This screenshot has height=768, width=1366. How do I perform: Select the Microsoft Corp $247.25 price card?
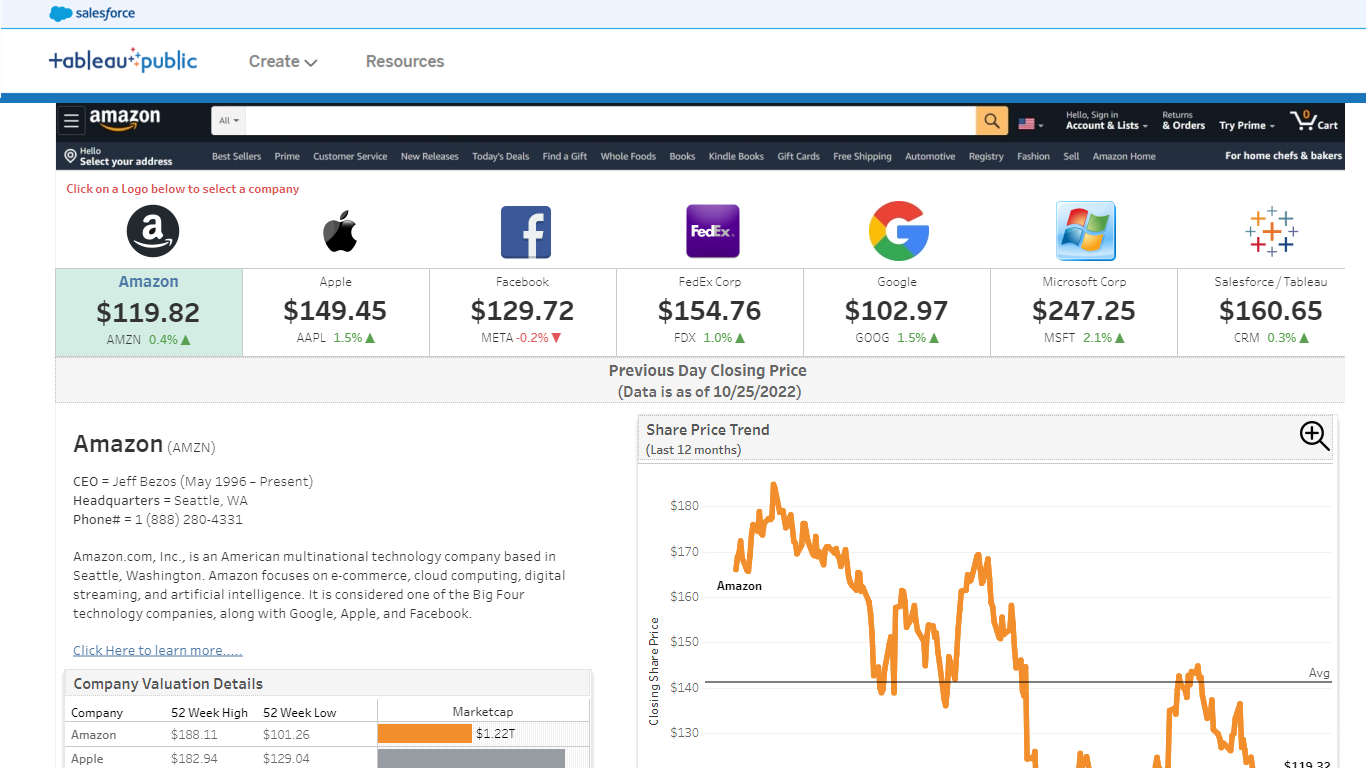click(x=1084, y=312)
